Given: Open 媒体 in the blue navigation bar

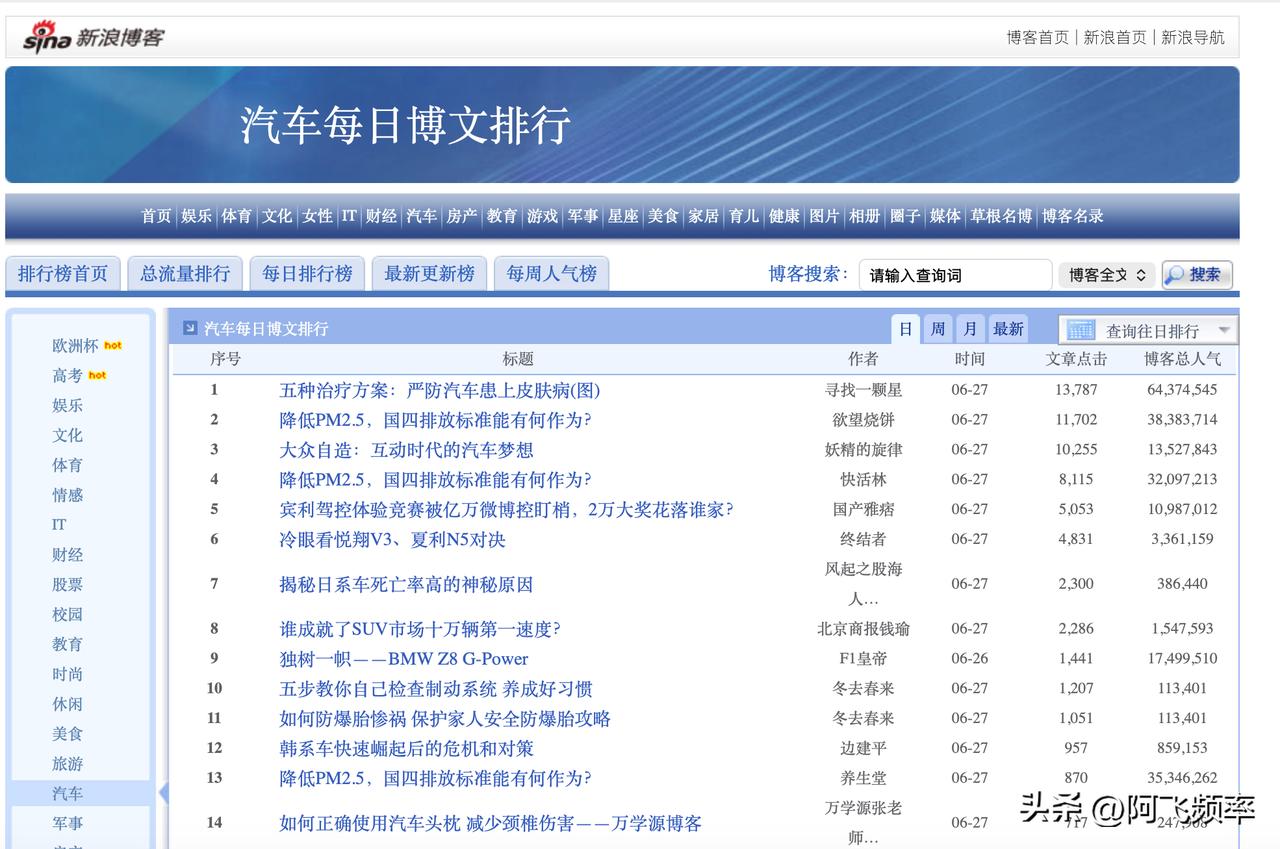Looking at the screenshot, I should tap(945, 216).
